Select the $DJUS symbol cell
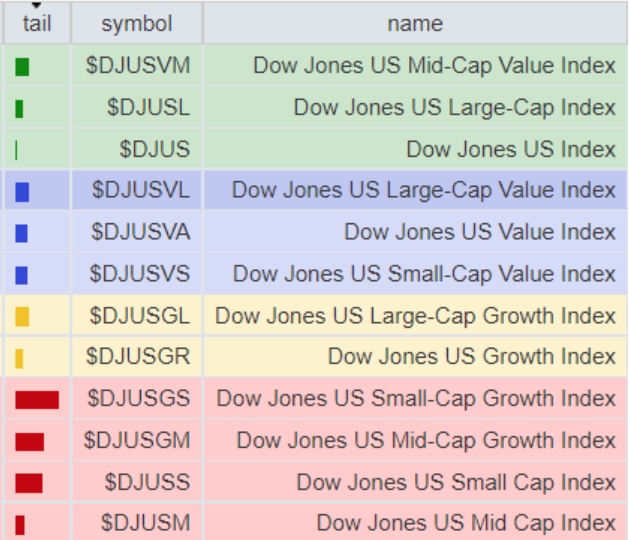 154,150
